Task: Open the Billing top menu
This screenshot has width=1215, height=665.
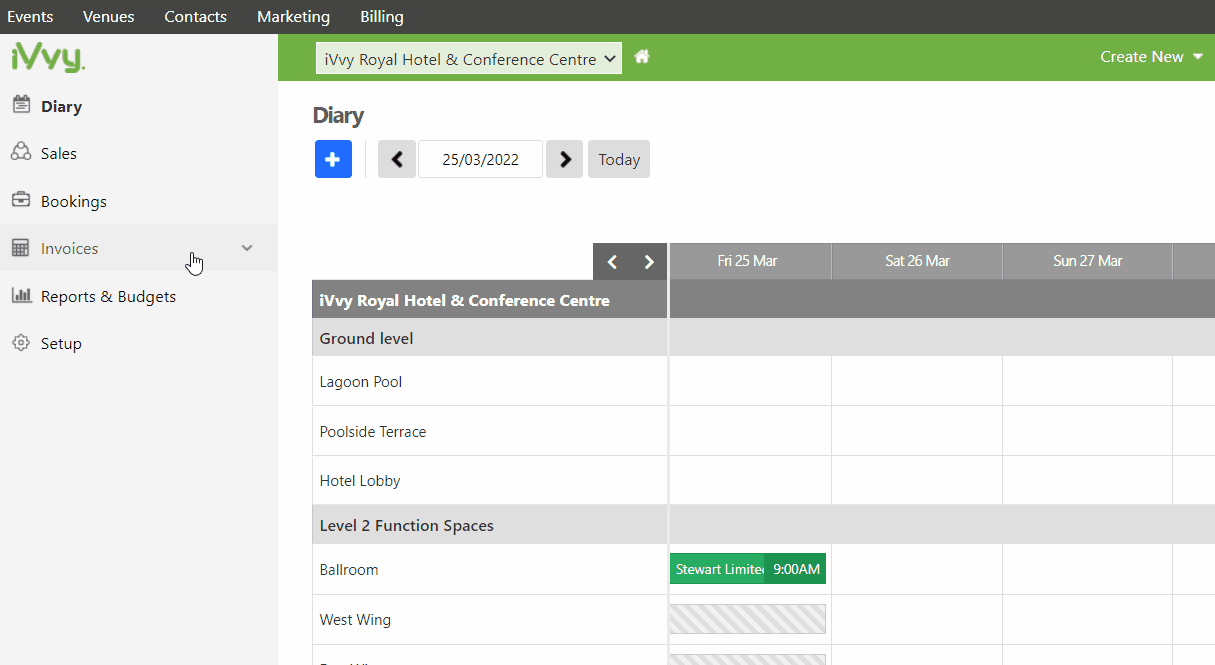Action: 382,17
